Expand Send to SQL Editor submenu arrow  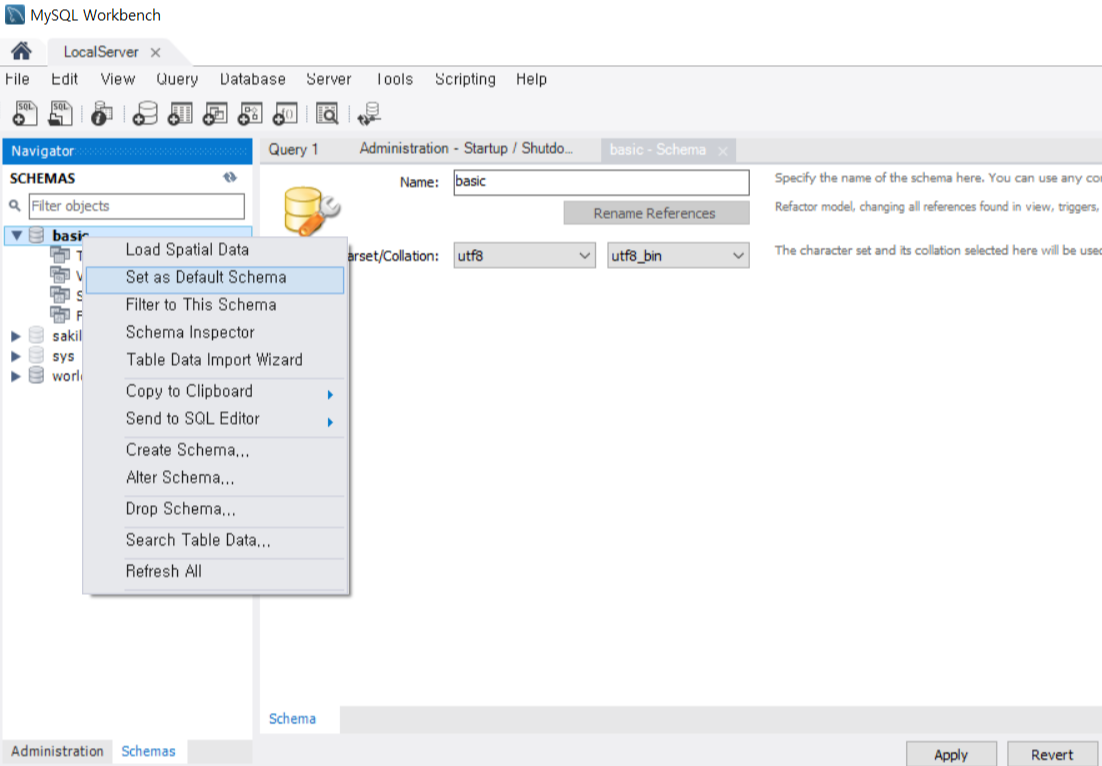tap(330, 422)
